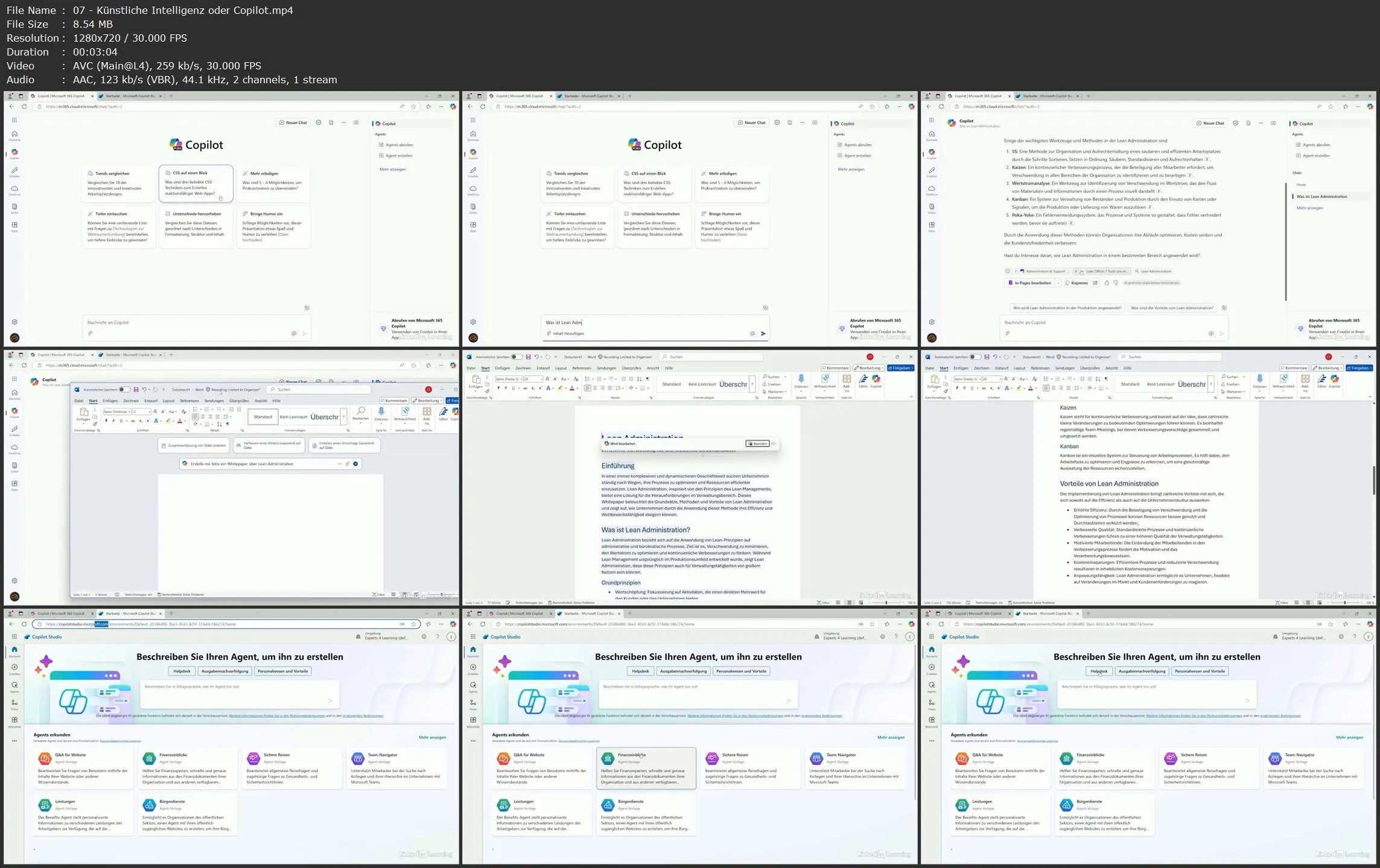The image size is (1380, 868).
Task: Frame 1: click @ mention icon in message box
Action: [294, 334]
